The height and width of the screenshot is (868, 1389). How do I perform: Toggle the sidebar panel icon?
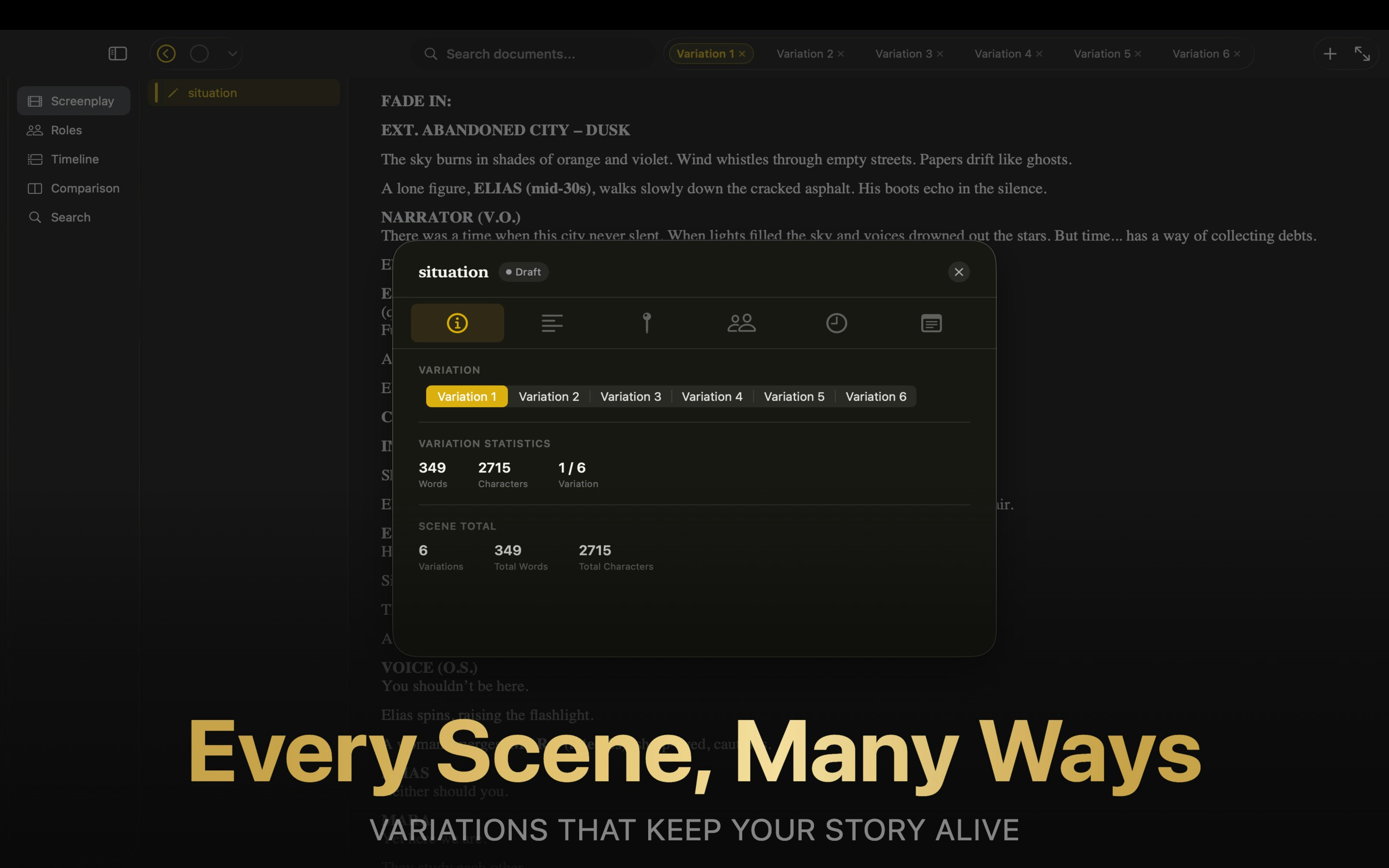[x=118, y=54]
